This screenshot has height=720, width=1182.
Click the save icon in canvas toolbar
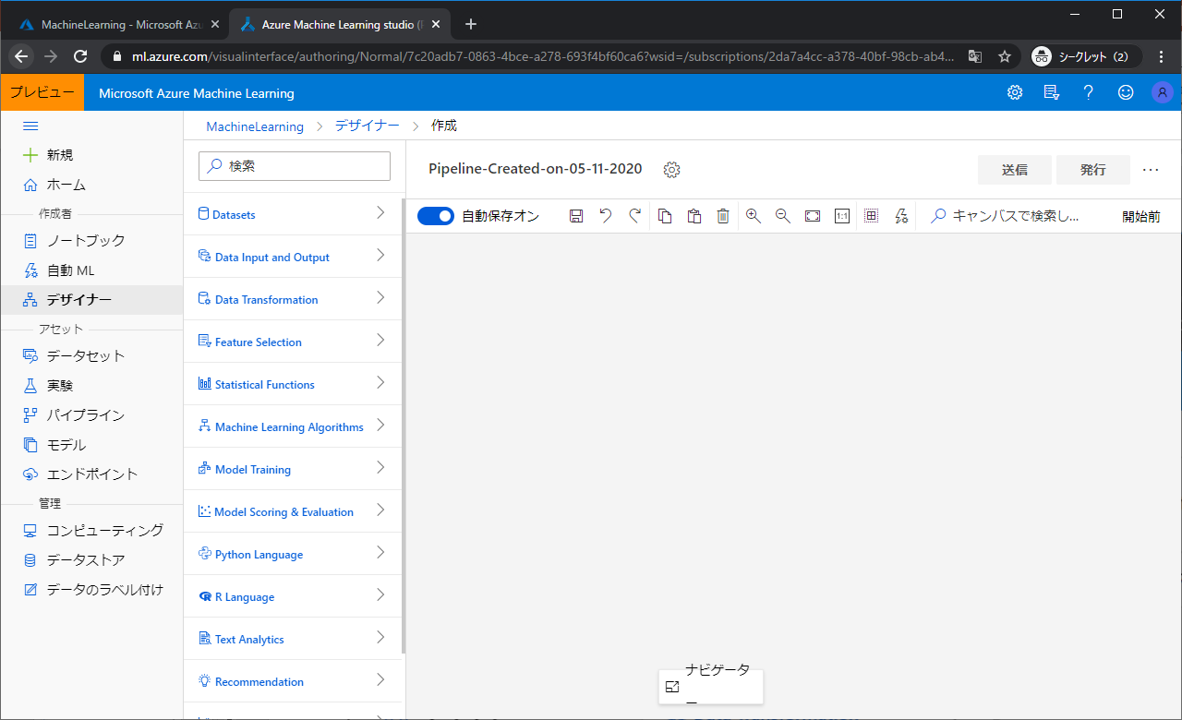[576, 216]
